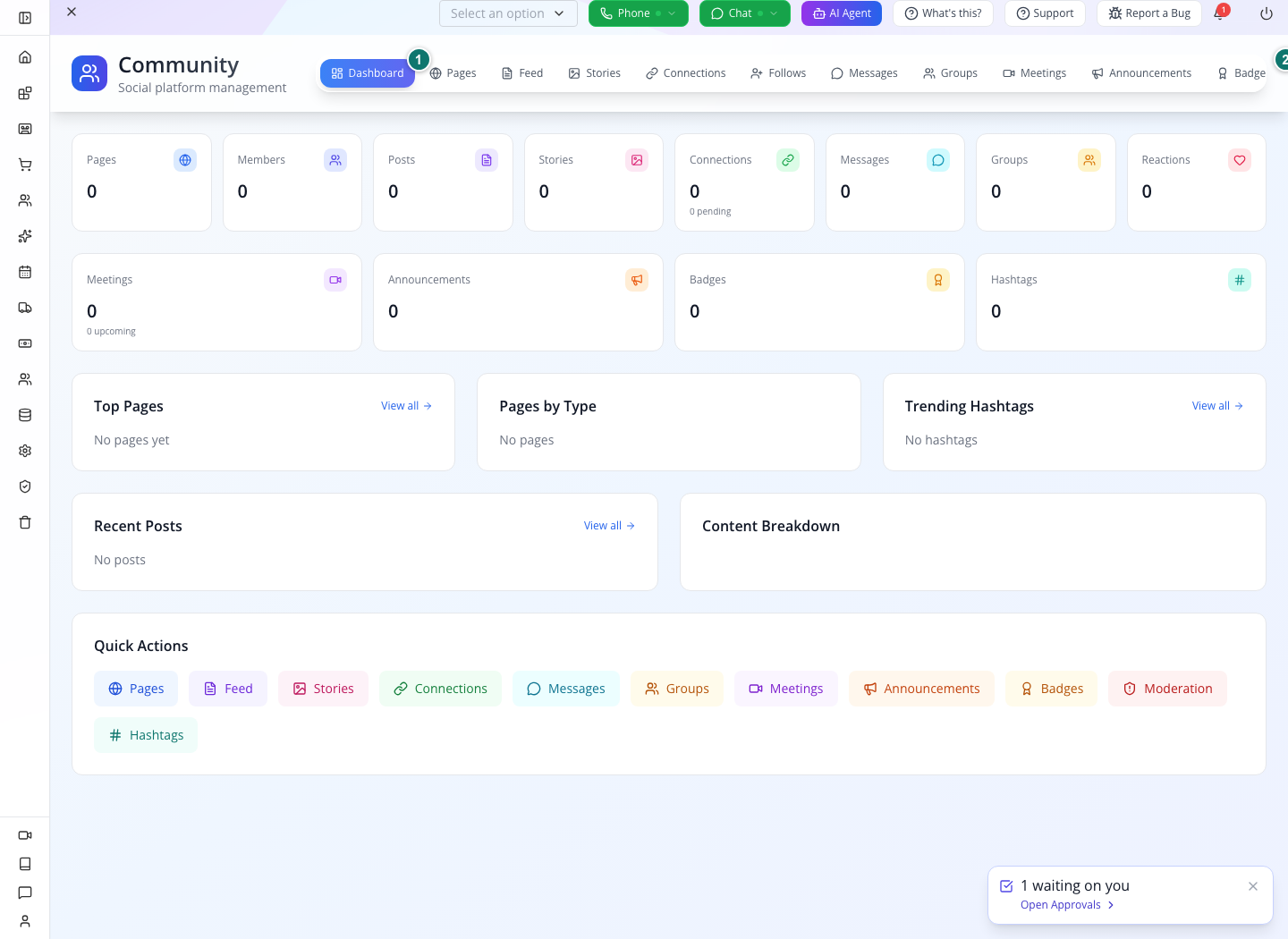
Task: Click the AI Agent button
Action: click(x=842, y=13)
